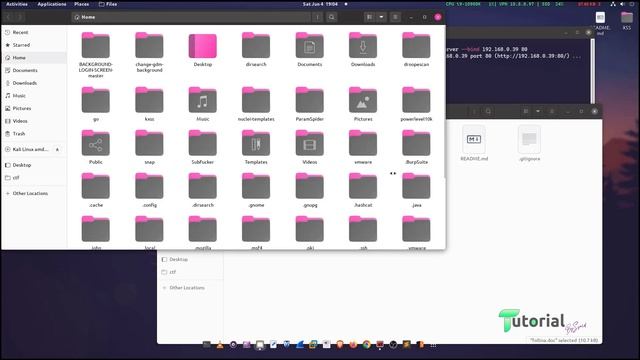Select README.md in the background Files window
This screenshot has height=360, width=640.
(474, 144)
